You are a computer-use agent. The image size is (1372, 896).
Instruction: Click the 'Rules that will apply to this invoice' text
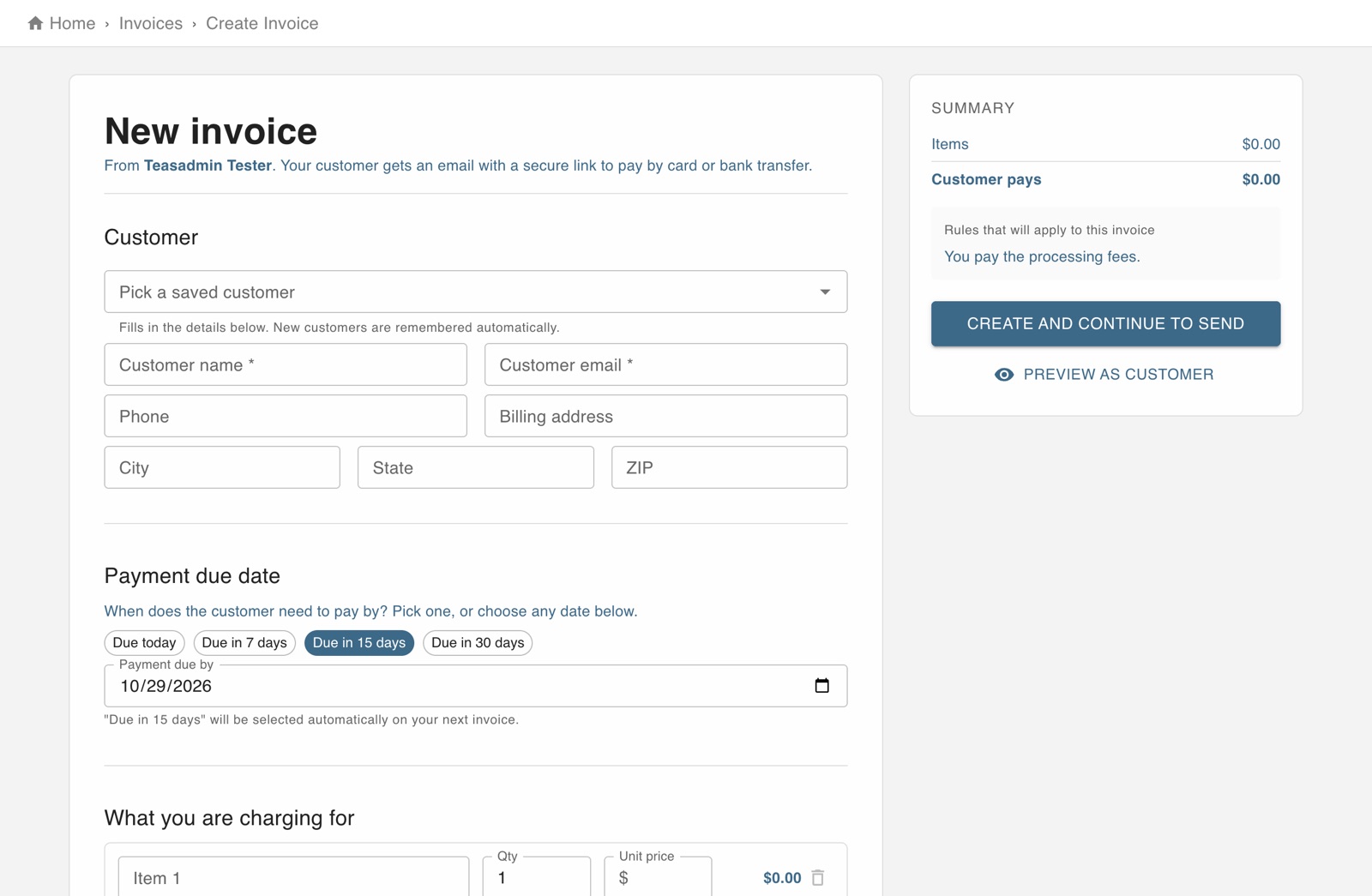(x=1049, y=230)
